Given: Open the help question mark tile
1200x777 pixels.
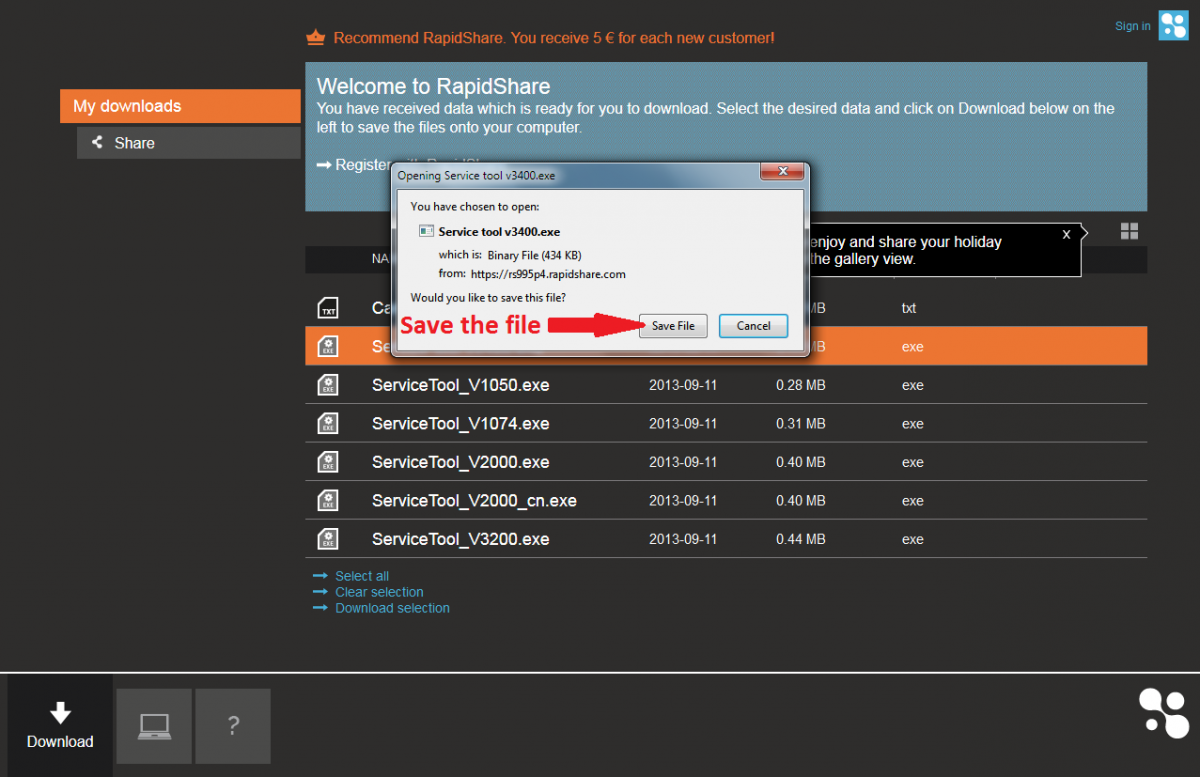Looking at the screenshot, I should pyautogui.click(x=233, y=726).
